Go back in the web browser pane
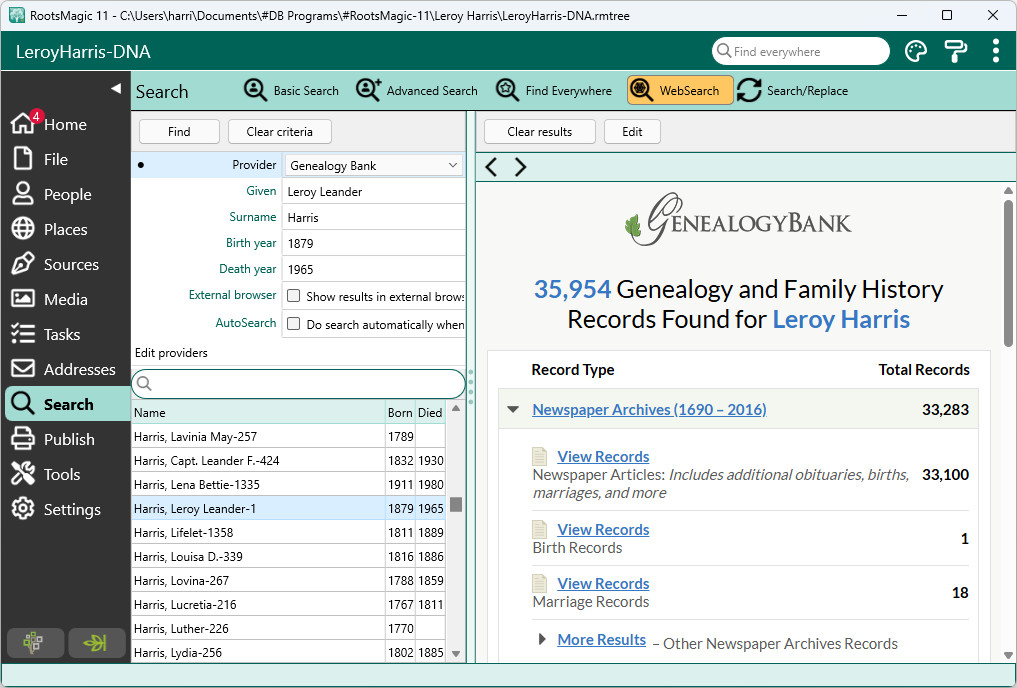The image size is (1017, 688). [x=491, y=167]
